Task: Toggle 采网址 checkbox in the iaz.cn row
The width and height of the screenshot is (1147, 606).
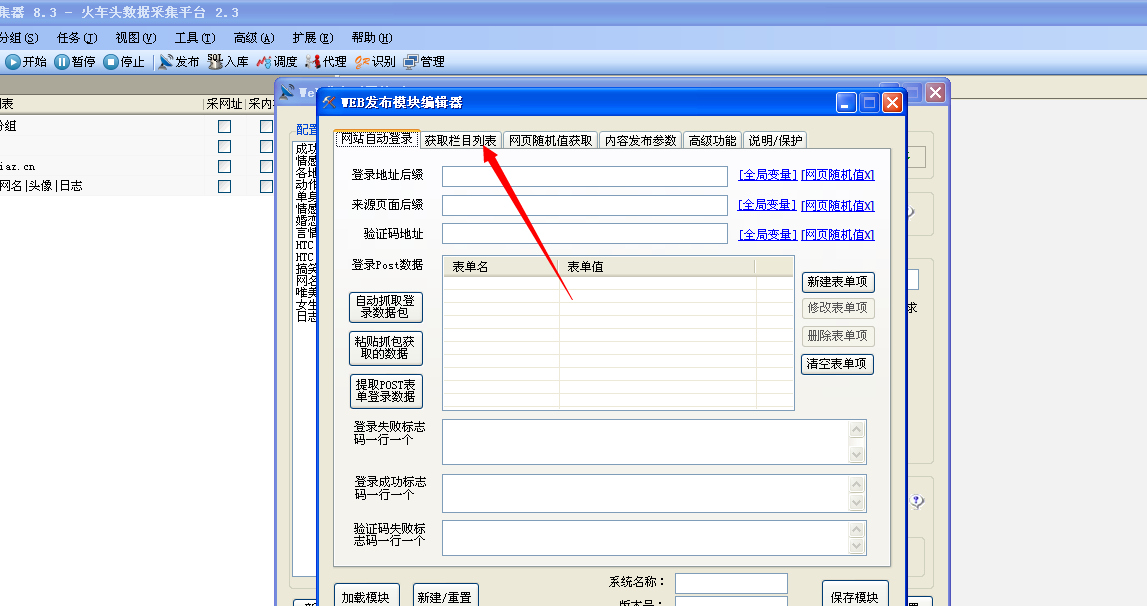Action: 224,166
